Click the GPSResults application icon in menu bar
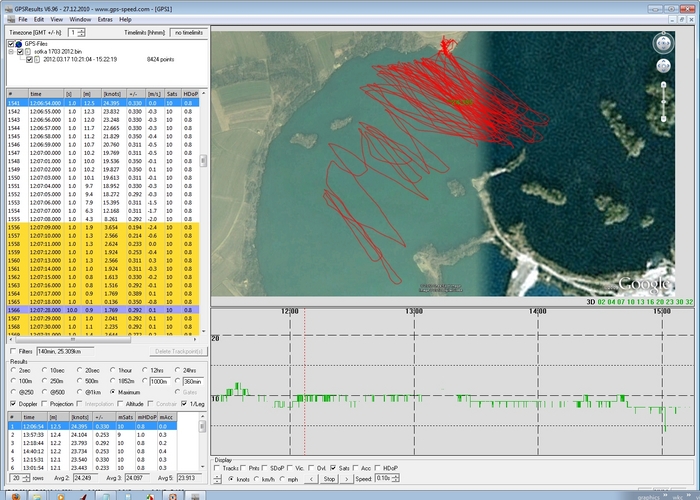Screen dimensions: 700x500 point(10,20)
